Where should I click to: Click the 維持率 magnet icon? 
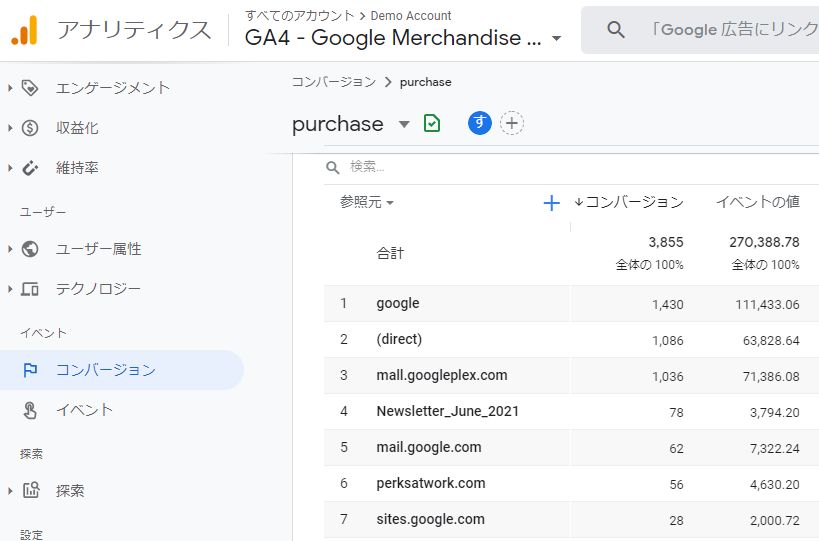pos(30,168)
